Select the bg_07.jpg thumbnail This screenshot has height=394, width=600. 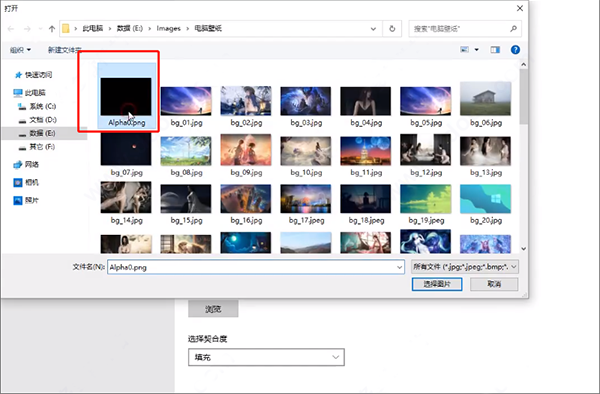point(126,149)
